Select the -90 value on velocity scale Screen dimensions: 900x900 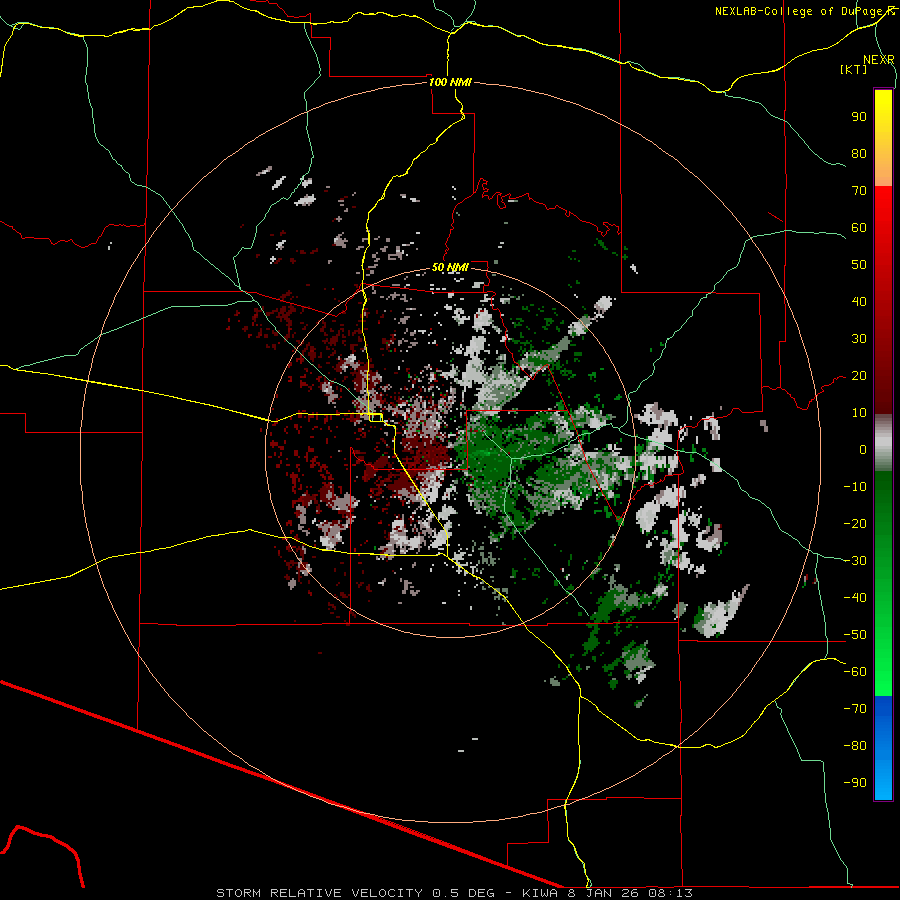tap(855, 783)
